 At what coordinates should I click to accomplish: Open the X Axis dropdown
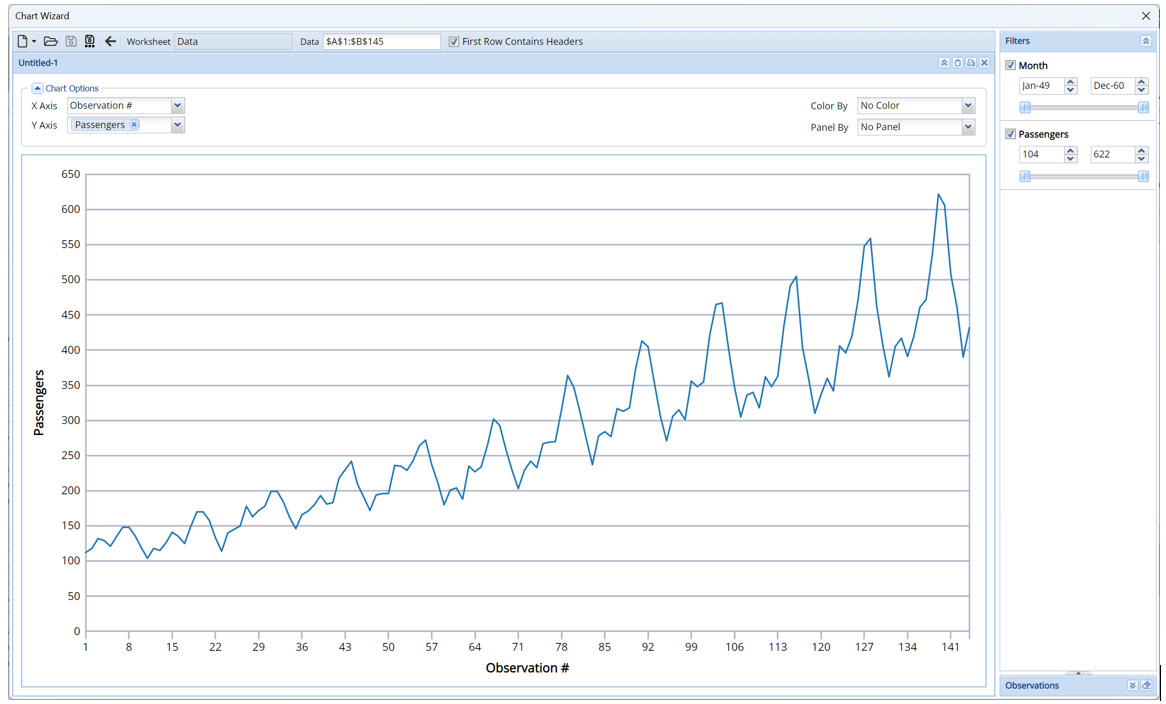[x=176, y=105]
